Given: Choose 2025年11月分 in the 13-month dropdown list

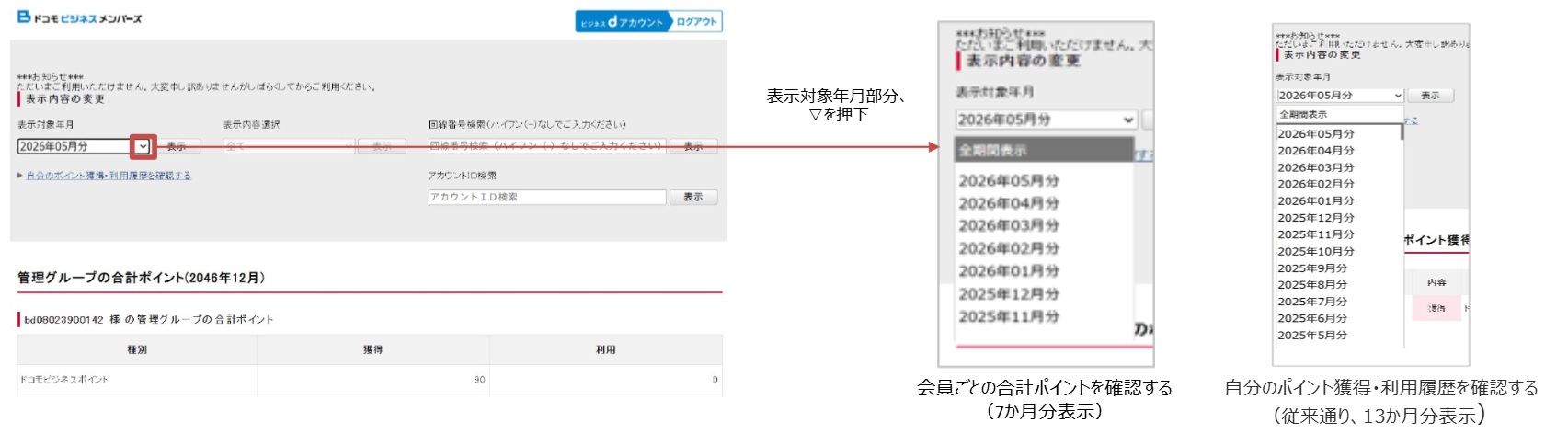Looking at the screenshot, I should click(1316, 234).
